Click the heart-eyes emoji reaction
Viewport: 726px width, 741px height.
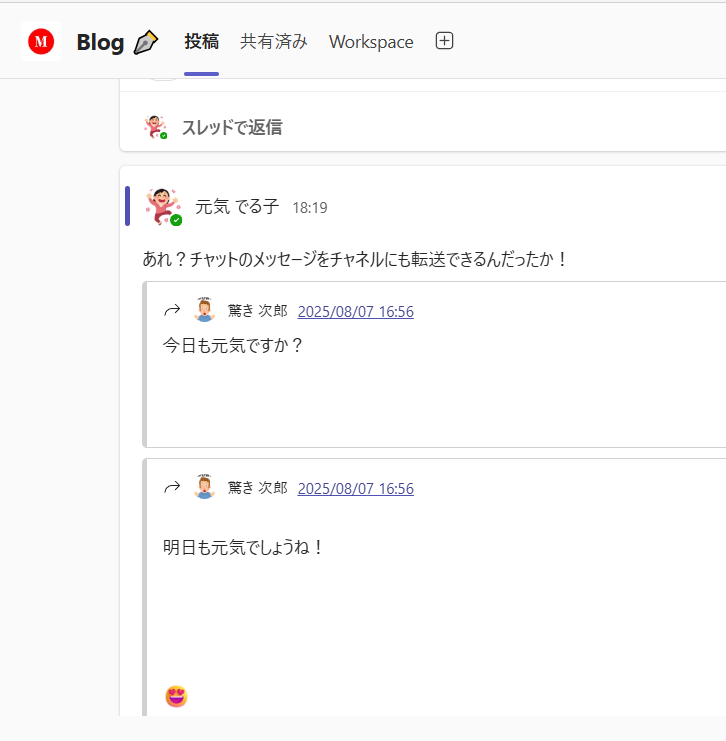176,696
